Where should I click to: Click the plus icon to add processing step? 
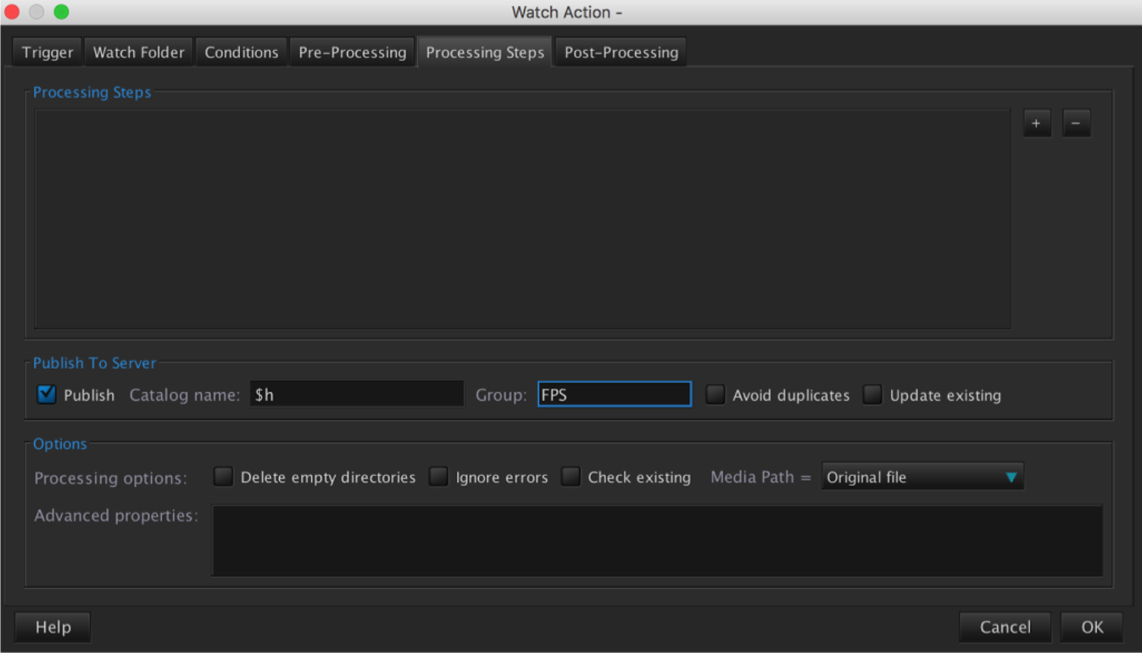point(1036,124)
